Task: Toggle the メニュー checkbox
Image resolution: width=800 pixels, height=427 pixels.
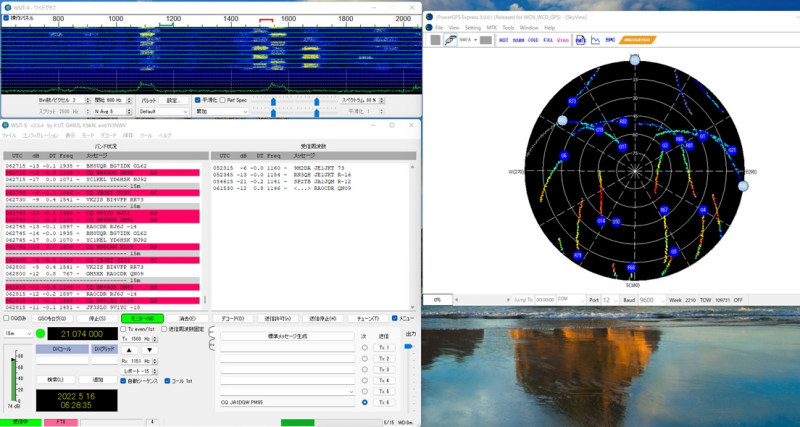Action: tap(394, 318)
